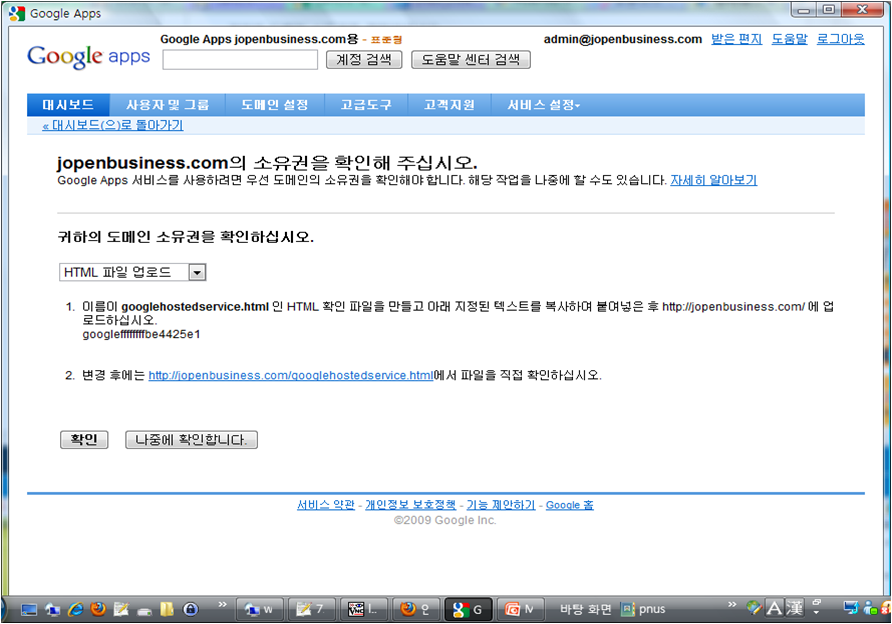Image resolution: width=892 pixels, height=624 pixels.
Task: Open the 서비스 약관 terms link
Action: point(326,505)
